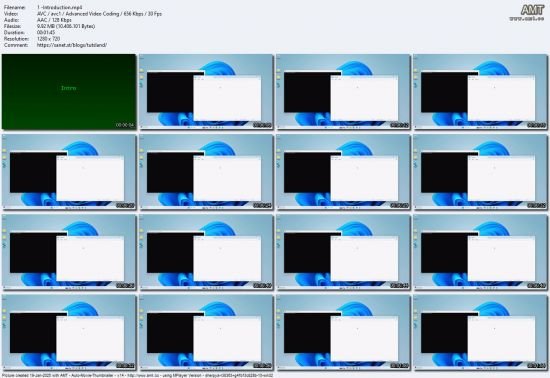Click the 00:00:04 timestamp on Intro thumbnail
The width and height of the screenshot is (550, 378).
[125, 125]
